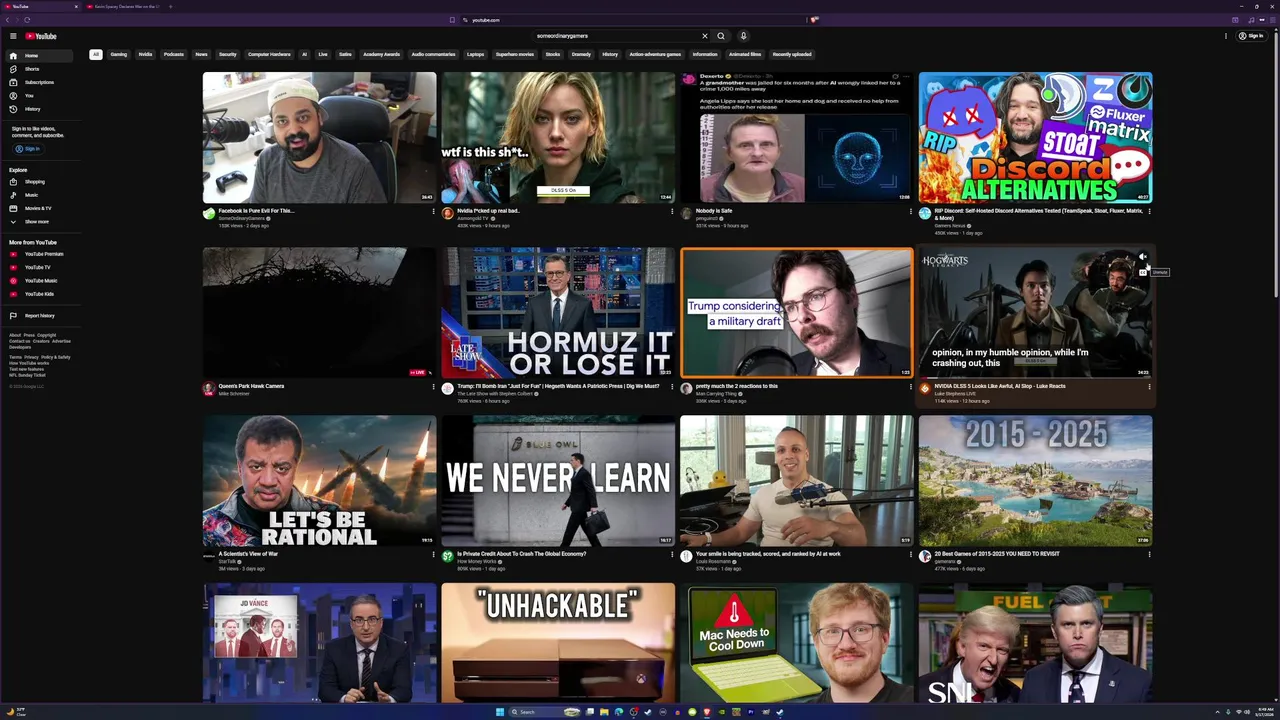1280x720 pixels.
Task: Open menu for Is Private Credit video
Action: (x=672, y=554)
